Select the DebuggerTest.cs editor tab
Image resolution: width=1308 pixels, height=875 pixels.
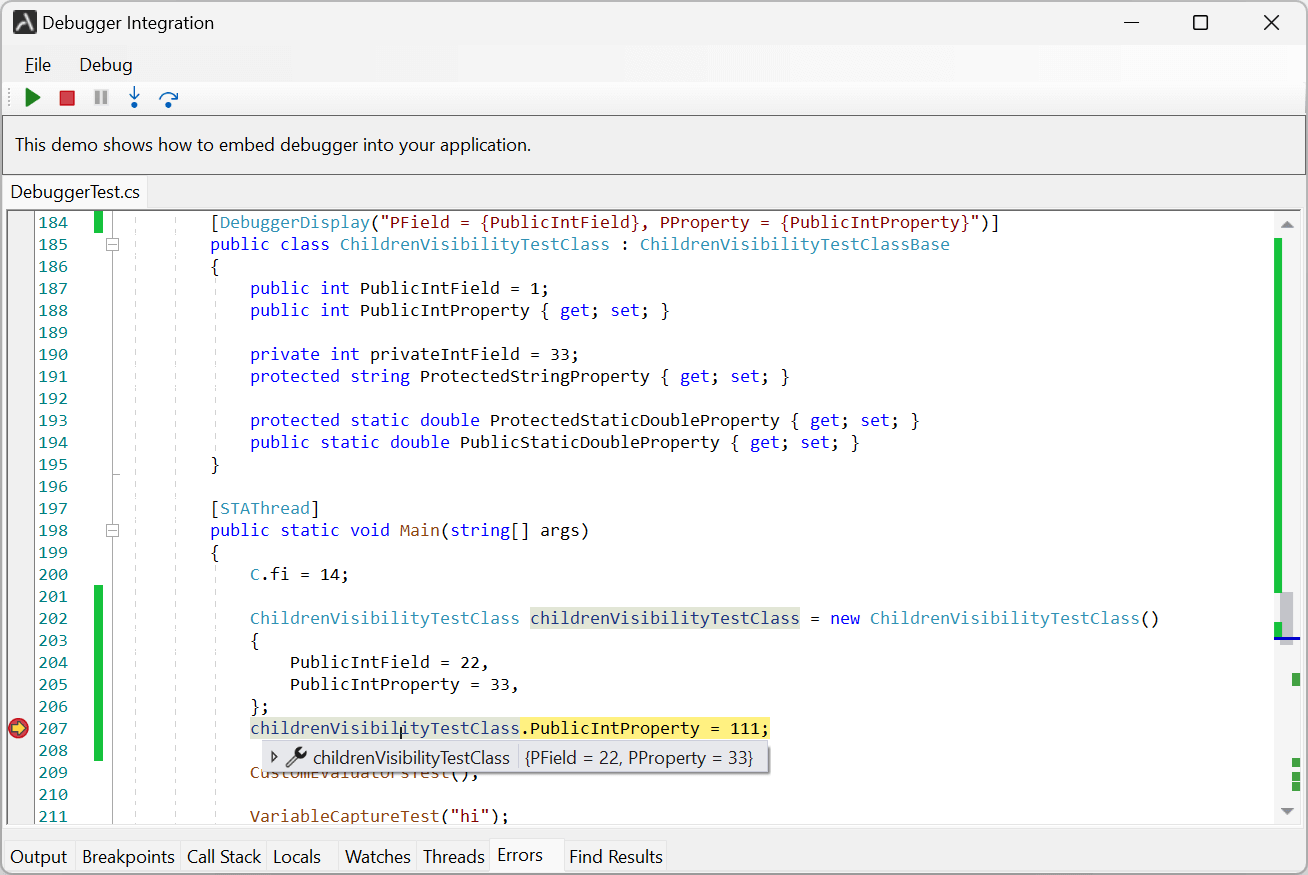(x=76, y=191)
